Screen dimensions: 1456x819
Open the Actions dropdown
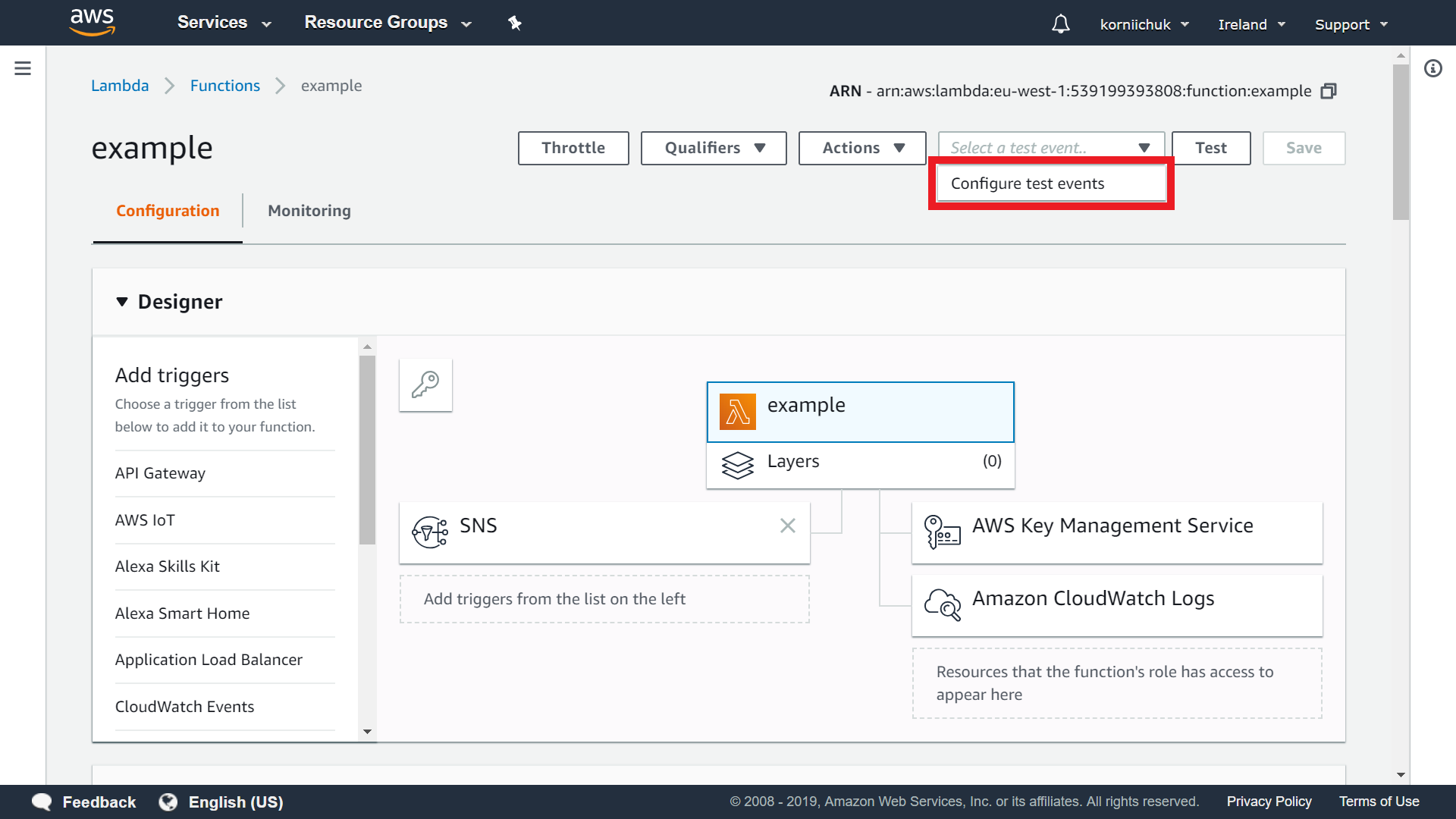point(862,148)
